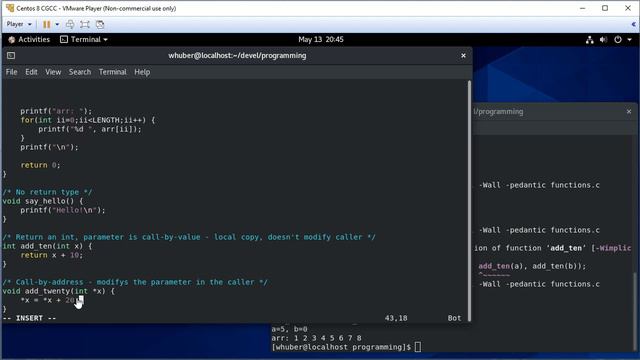Click the volume speaker icon

pyautogui.click(x=603, y=40)
